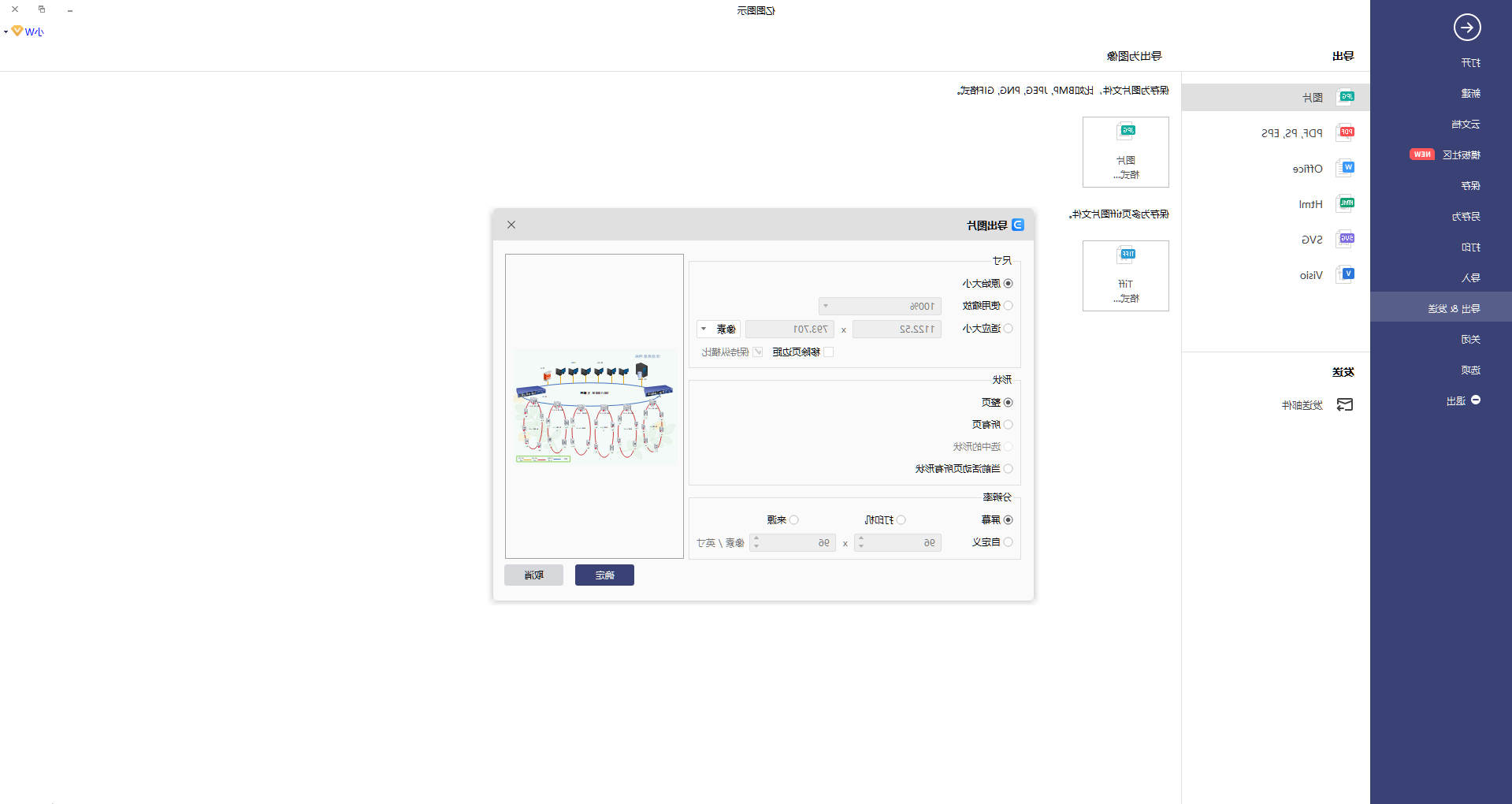Select the 原始大小 radio button
Image resolution: width=1512 pixels, height=804 pixels.
click(x=1008, y=284)
